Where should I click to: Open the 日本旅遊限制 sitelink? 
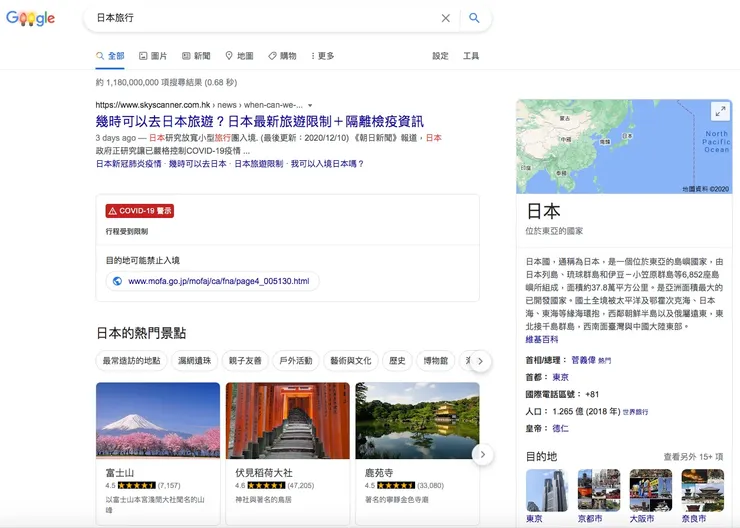259,164
